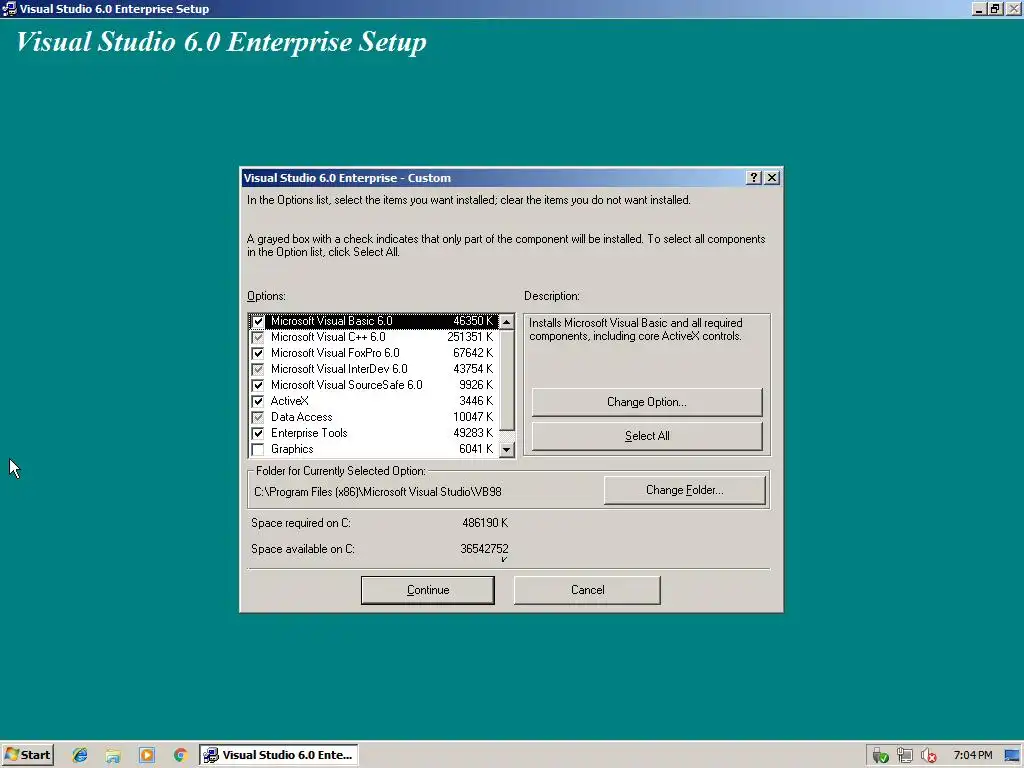Select the Enterprise Tools row label
Image resolution: width=1024 pixels, height=768 pixels.
tap(309, 433)
